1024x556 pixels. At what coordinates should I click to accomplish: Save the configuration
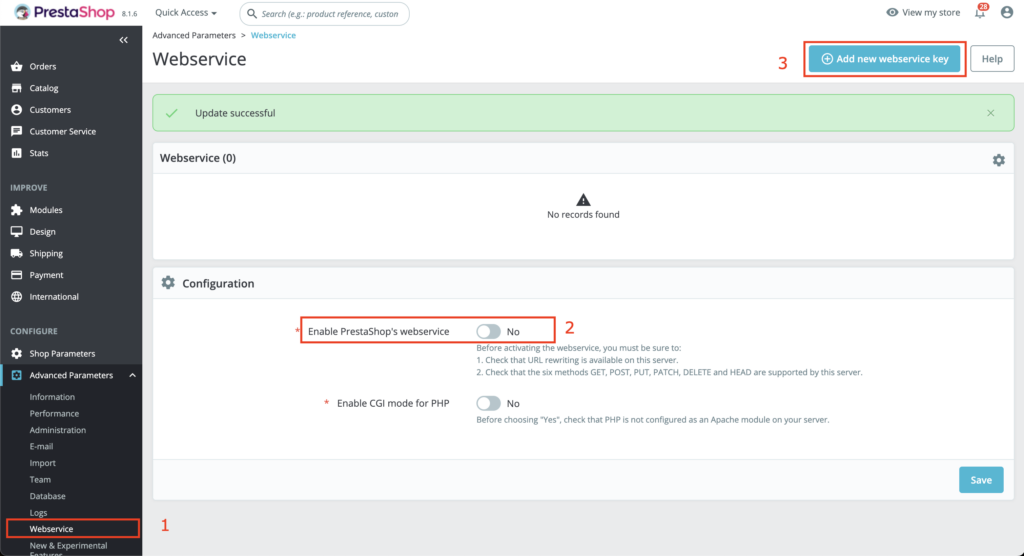(x=981, y=480)
